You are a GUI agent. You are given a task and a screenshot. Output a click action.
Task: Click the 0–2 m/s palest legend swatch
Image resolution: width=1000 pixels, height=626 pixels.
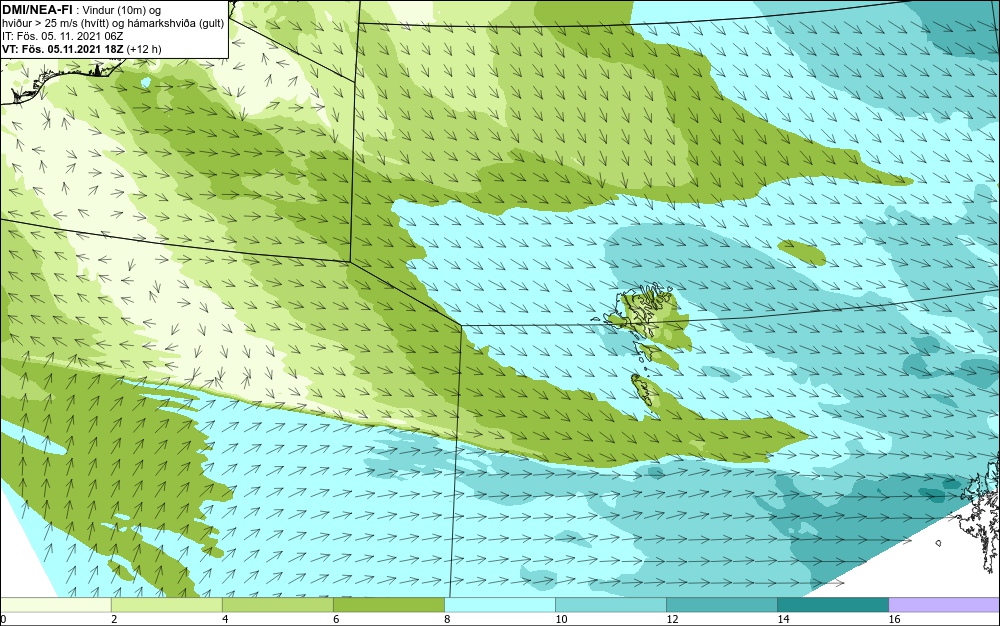pos(55,604)
